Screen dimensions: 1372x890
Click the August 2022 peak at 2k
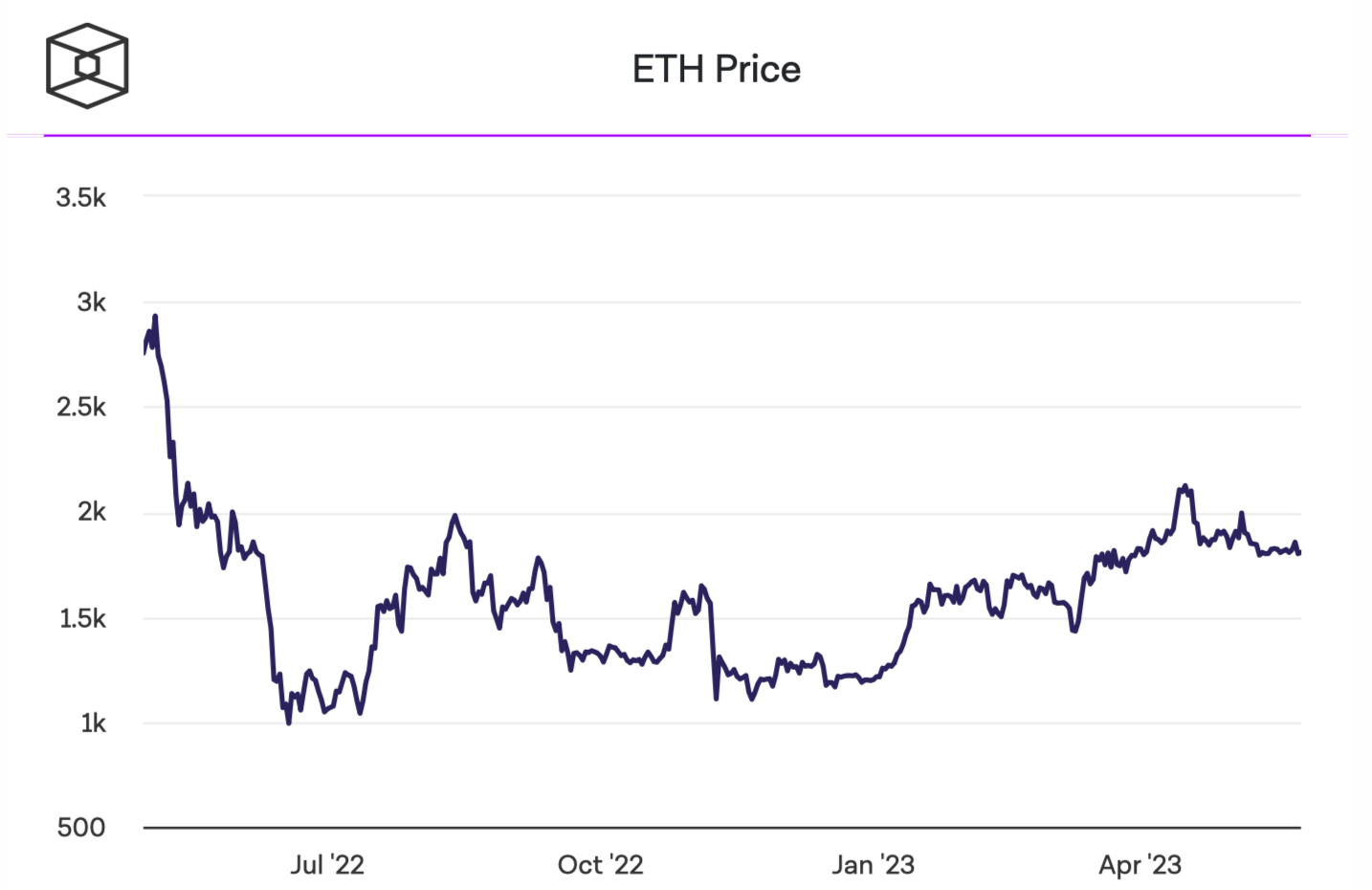pyautogui.click(x=454, y=516)
